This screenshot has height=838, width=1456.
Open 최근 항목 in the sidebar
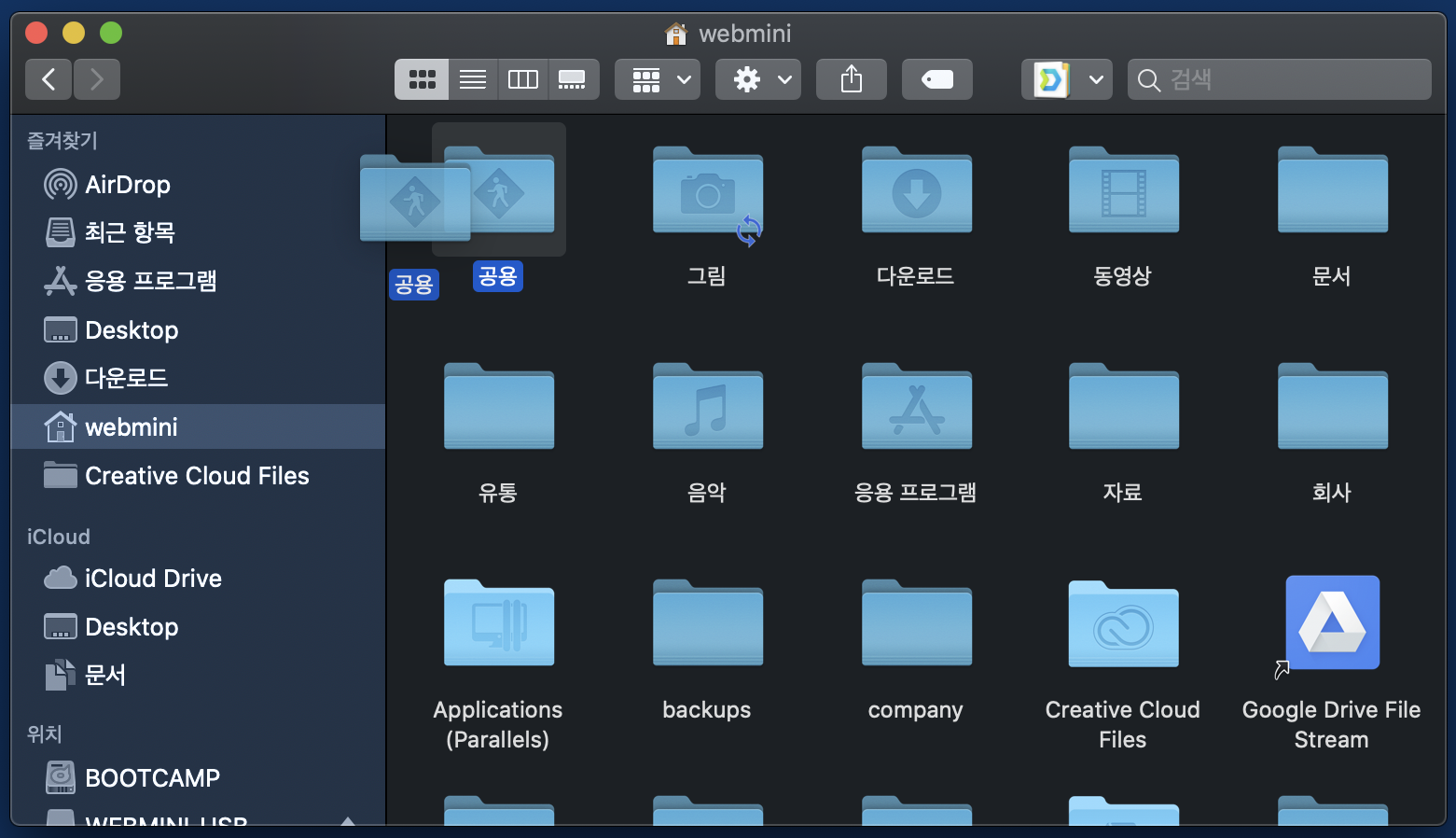click(198, 232)
